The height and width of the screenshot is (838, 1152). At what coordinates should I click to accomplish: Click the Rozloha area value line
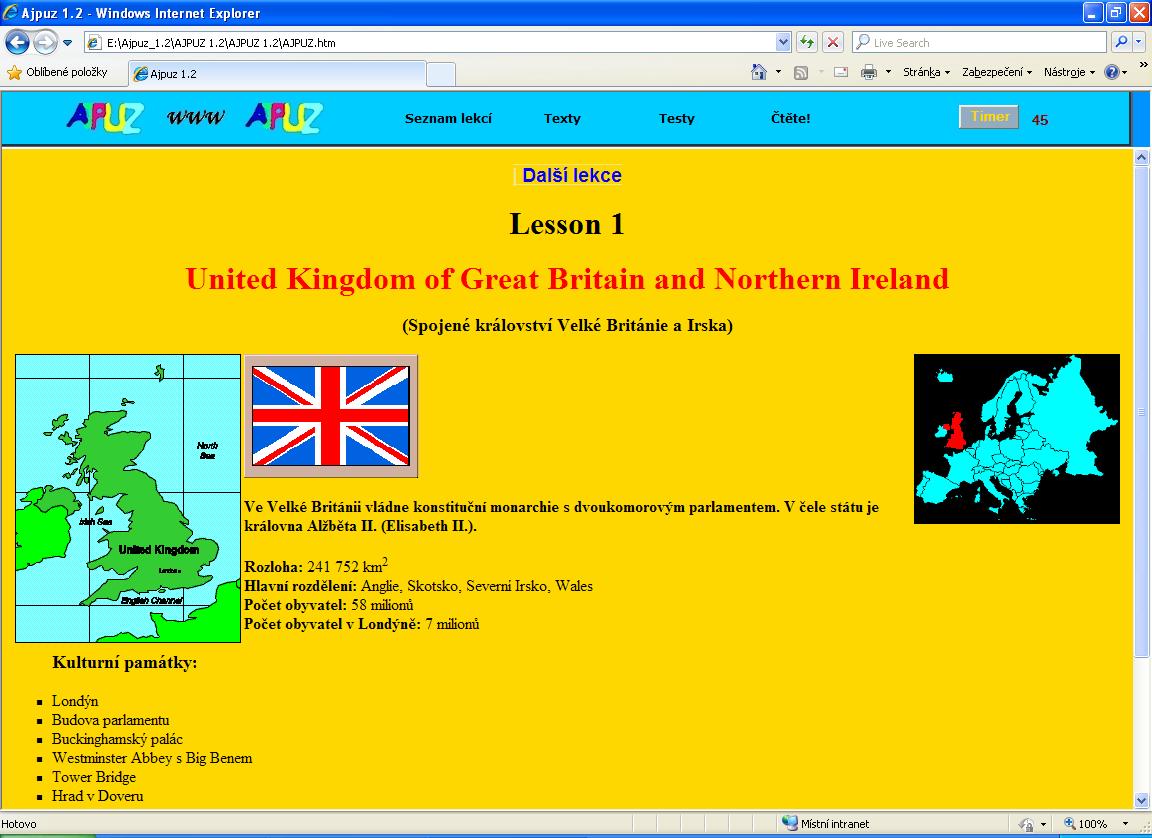point(316,566)
